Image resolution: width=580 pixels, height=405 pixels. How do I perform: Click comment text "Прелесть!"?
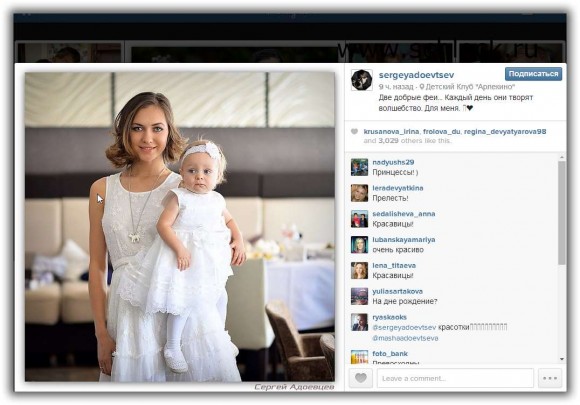coord(390,198)
